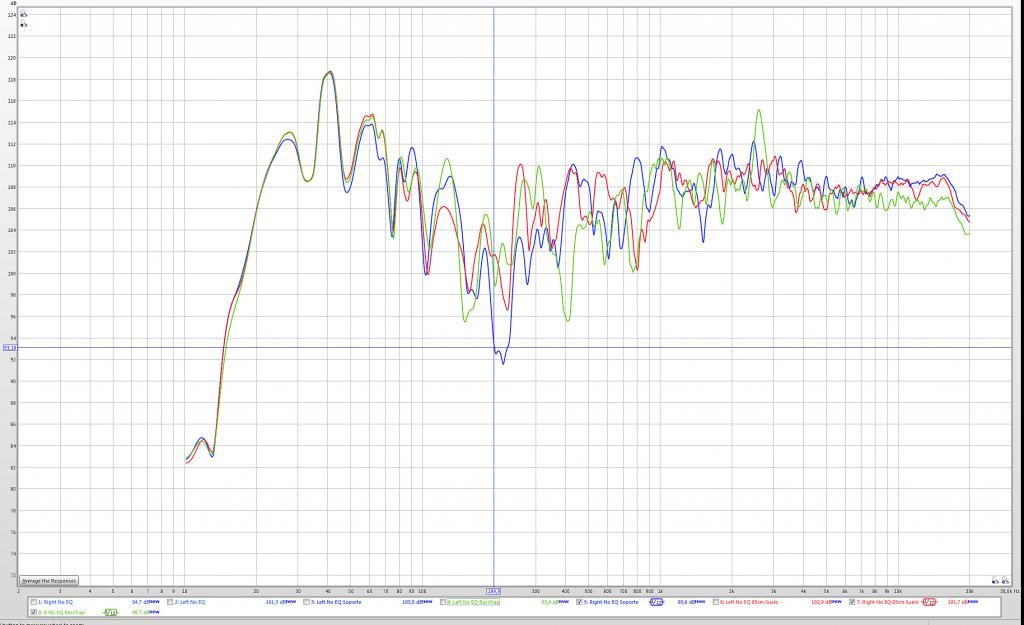This screenshot has height=625, width=1024.
Task: Click the '7: Right No EQ 85cm Suelo' label
Action: click(888, 602)
